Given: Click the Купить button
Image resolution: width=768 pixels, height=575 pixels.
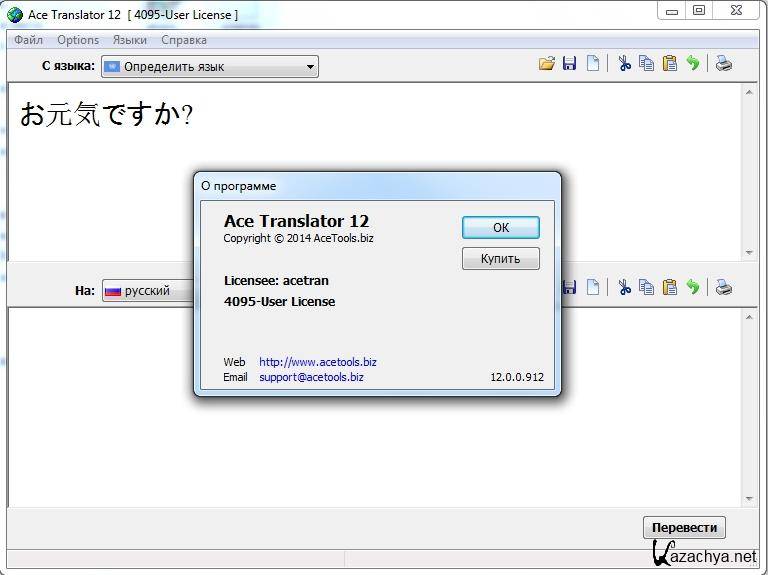Looking at the screenshot, I should (500, 259).
